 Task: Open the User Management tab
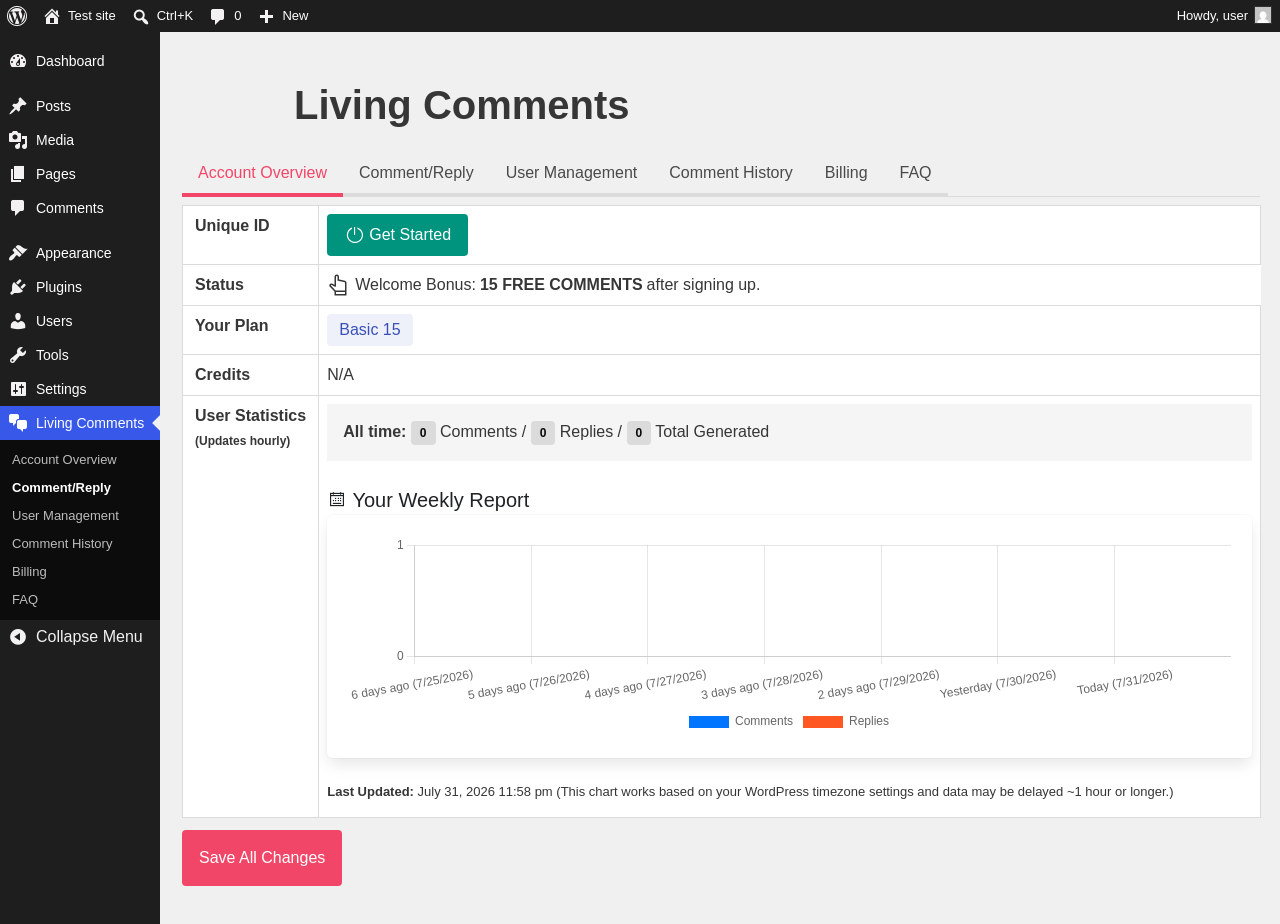(571, 173)
